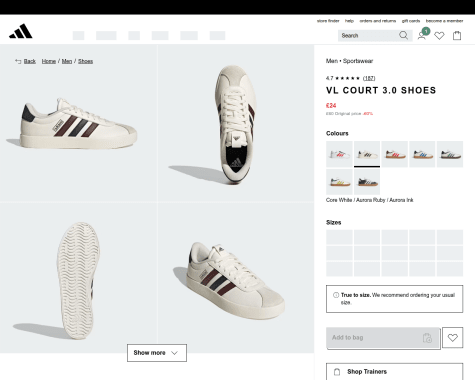This screenshot has height=380, width=475.
Task: Open the wishlist heart in header
Action: click(439, 36)
